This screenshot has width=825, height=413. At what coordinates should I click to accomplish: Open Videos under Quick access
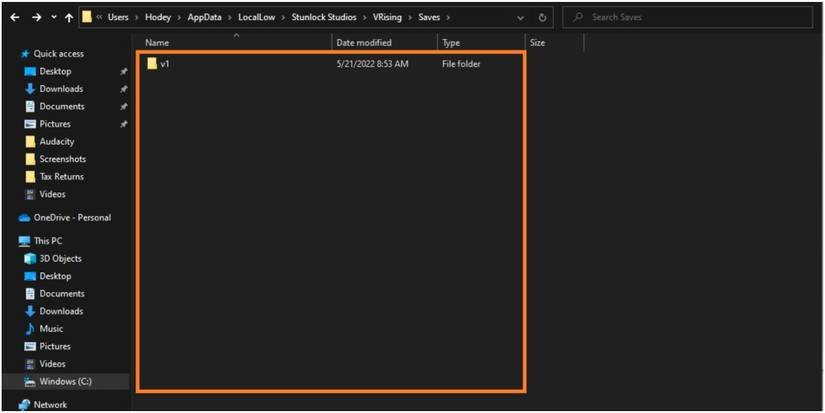(53, 194)
